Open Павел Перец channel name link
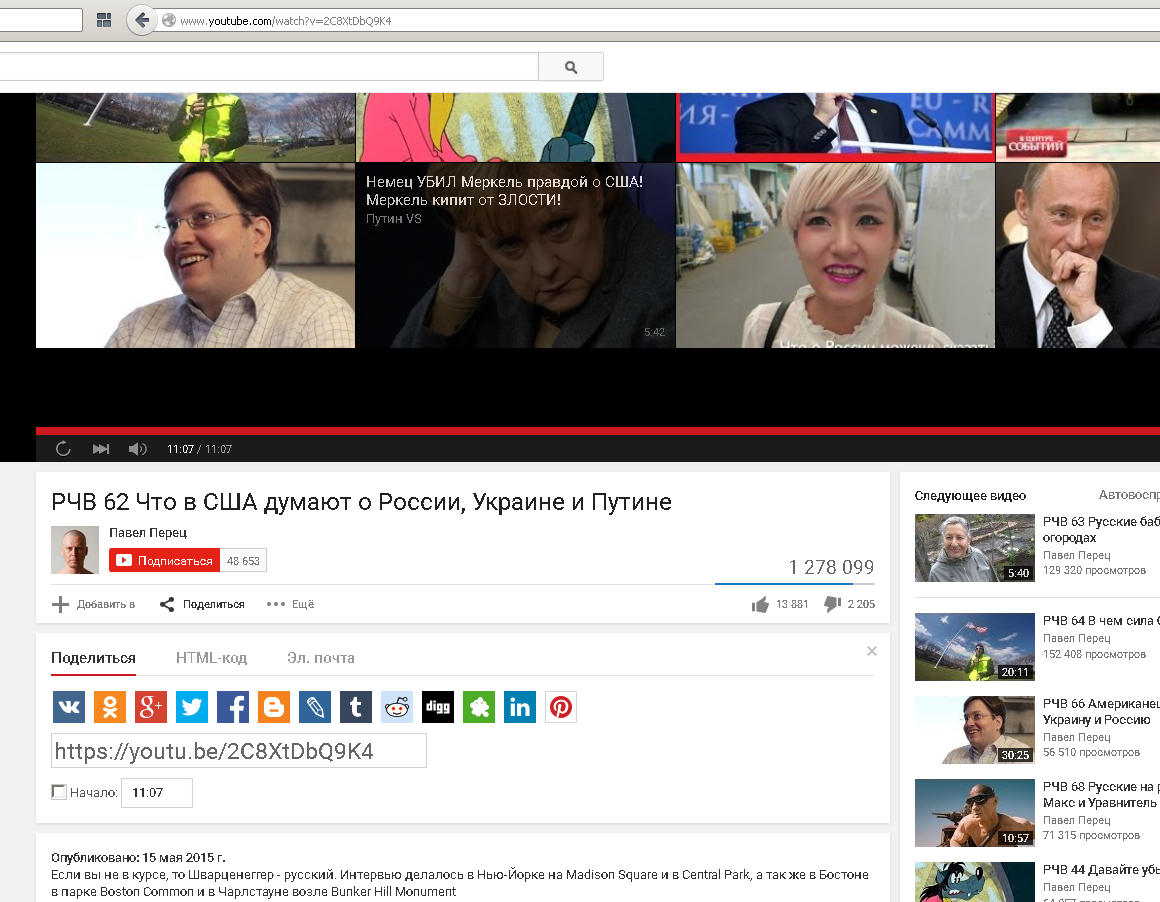 pos(148,533)
